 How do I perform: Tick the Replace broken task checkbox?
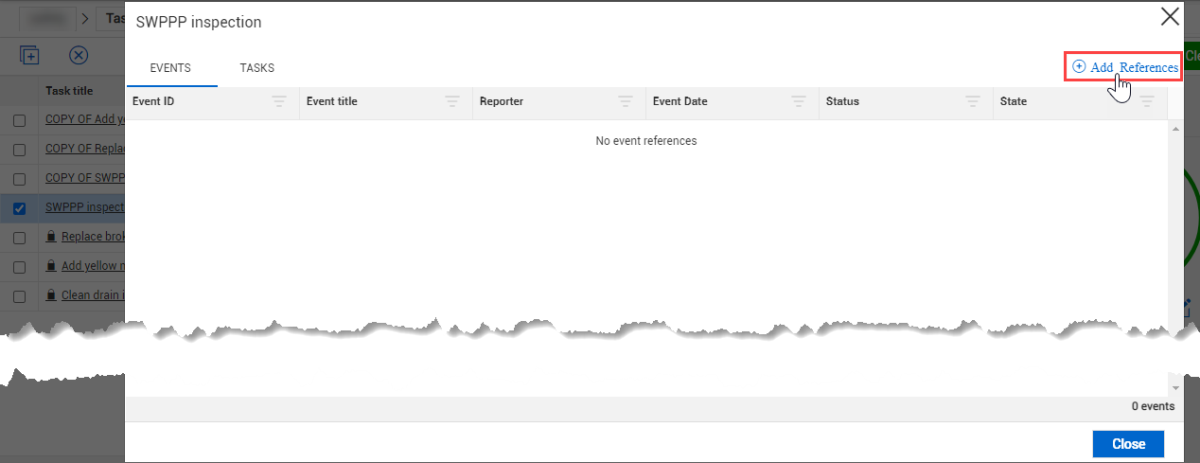click(x=19, y=238)
